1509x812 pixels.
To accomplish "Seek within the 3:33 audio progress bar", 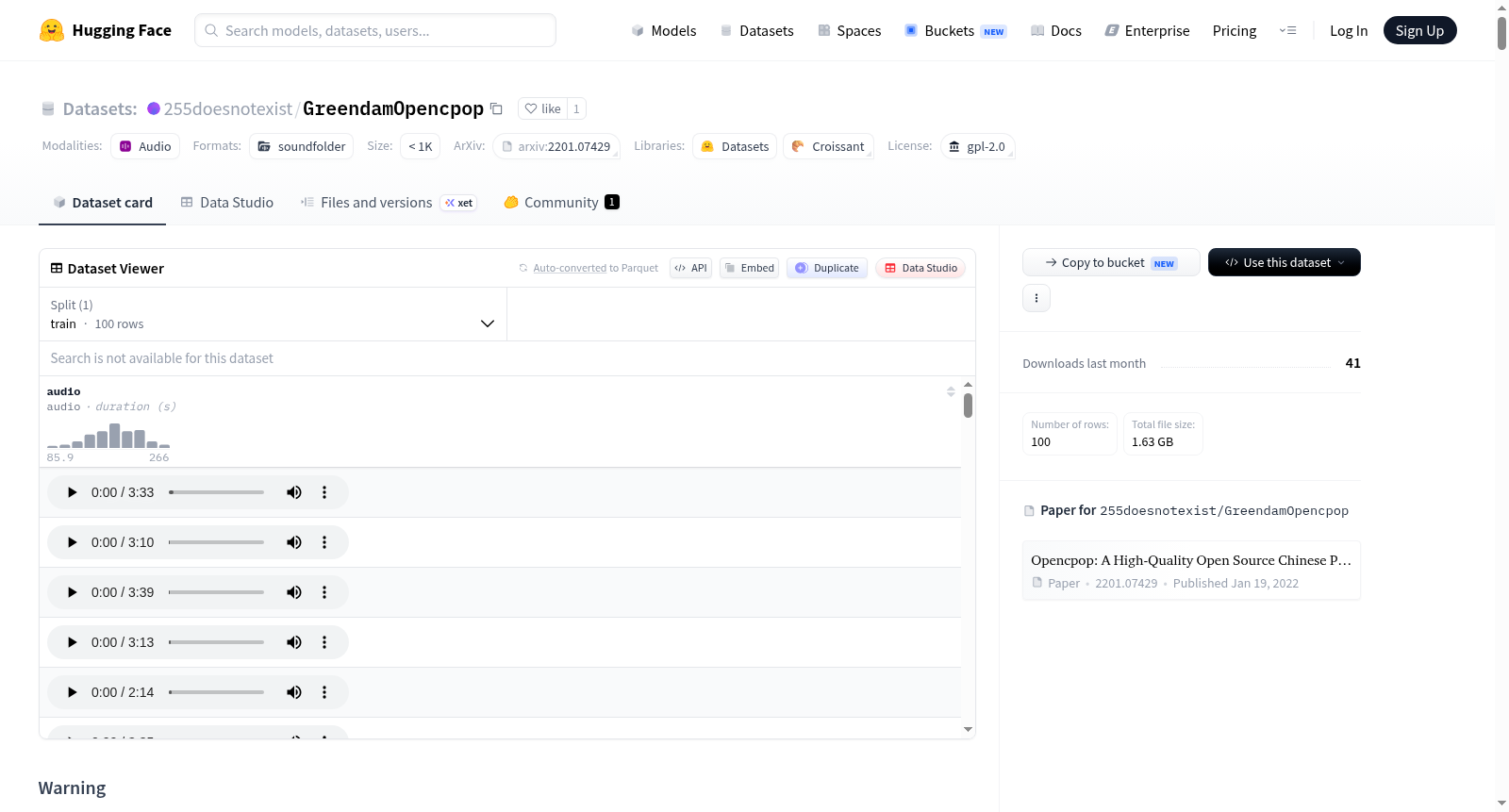I will [x=216, y=492].
